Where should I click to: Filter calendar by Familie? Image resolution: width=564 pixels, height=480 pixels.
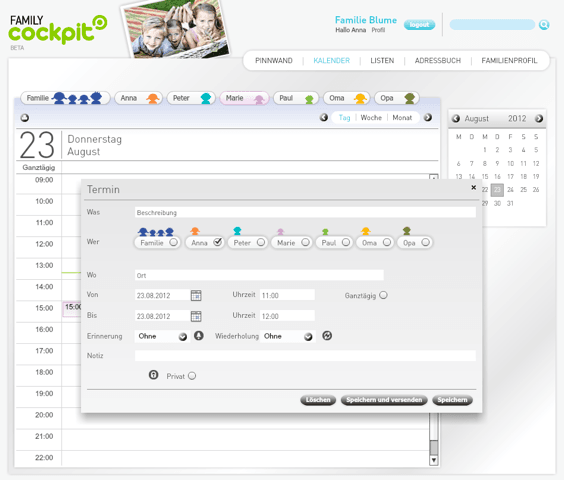click(x=65, y=98)
